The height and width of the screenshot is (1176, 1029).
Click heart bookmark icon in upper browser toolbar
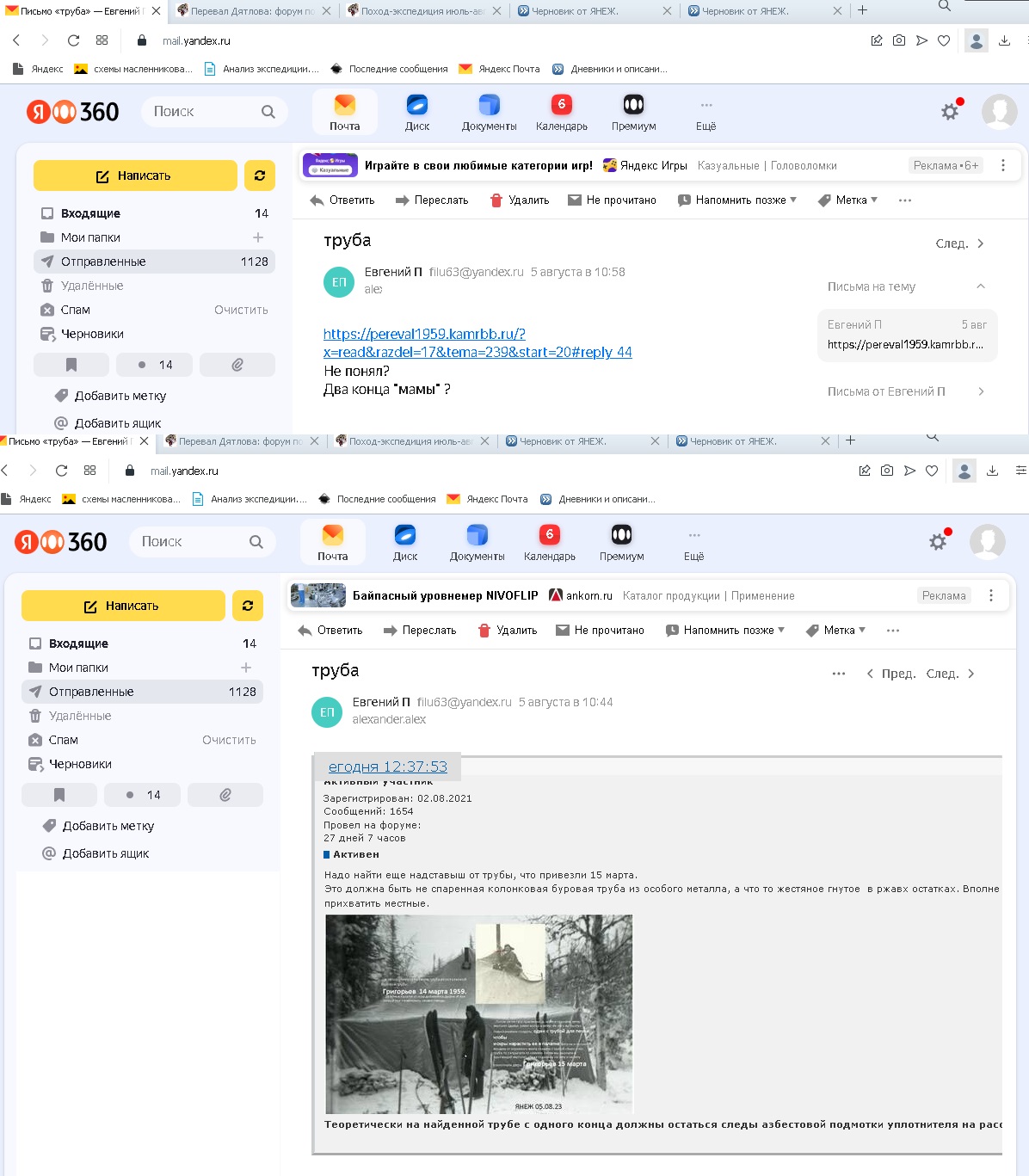click(x=944, y=40)
